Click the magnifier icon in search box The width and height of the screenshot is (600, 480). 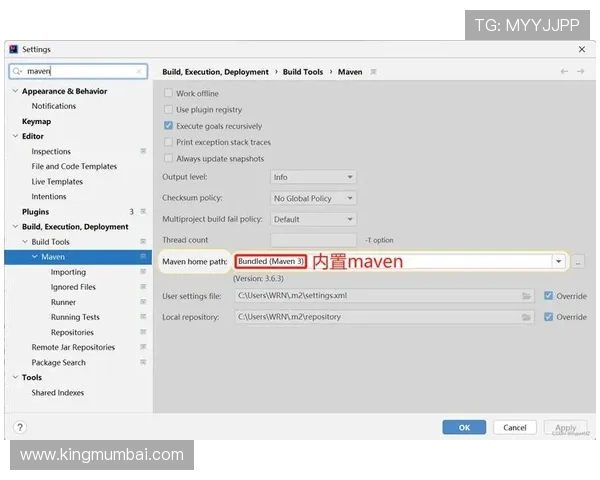18,72
